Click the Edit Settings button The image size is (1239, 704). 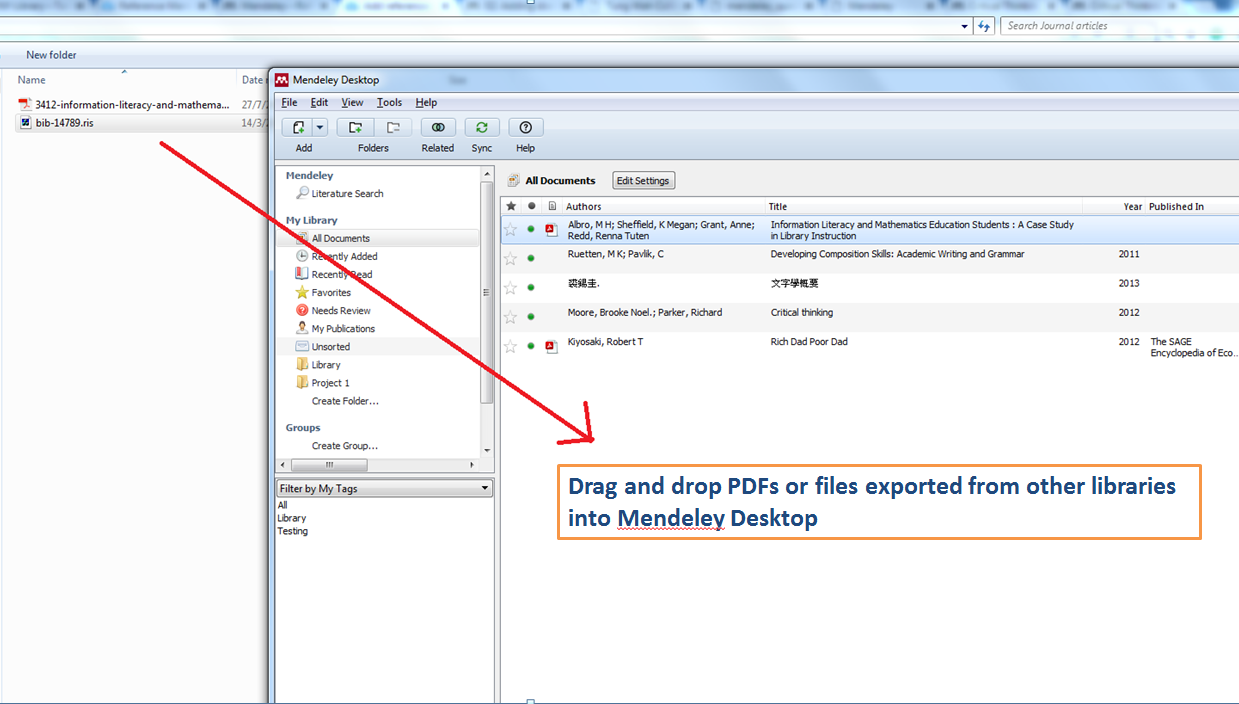[644, 181]
